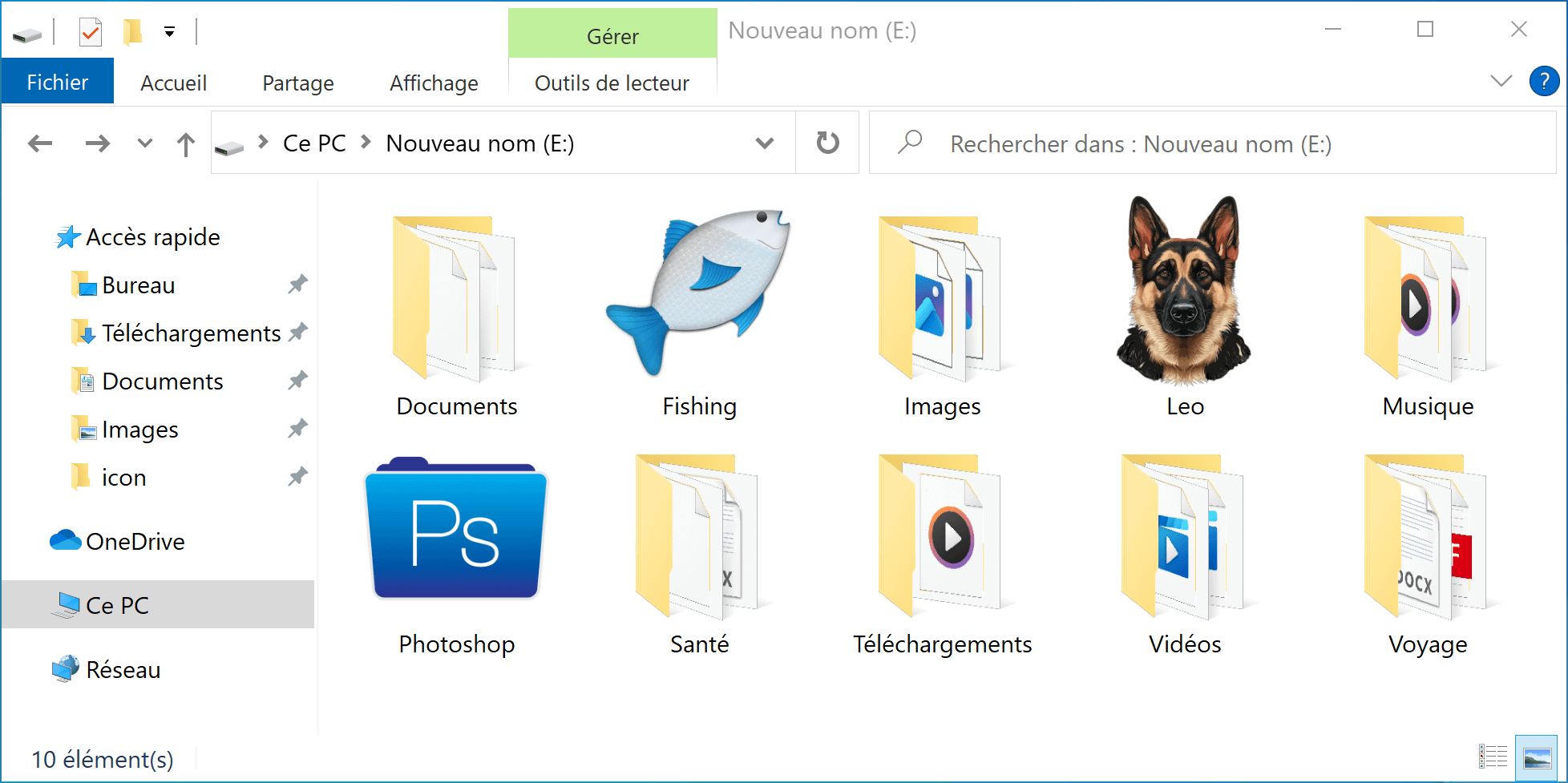Switch to large thumbnails view
This screenshot has height=783, width=1568.
(1537, 755)
